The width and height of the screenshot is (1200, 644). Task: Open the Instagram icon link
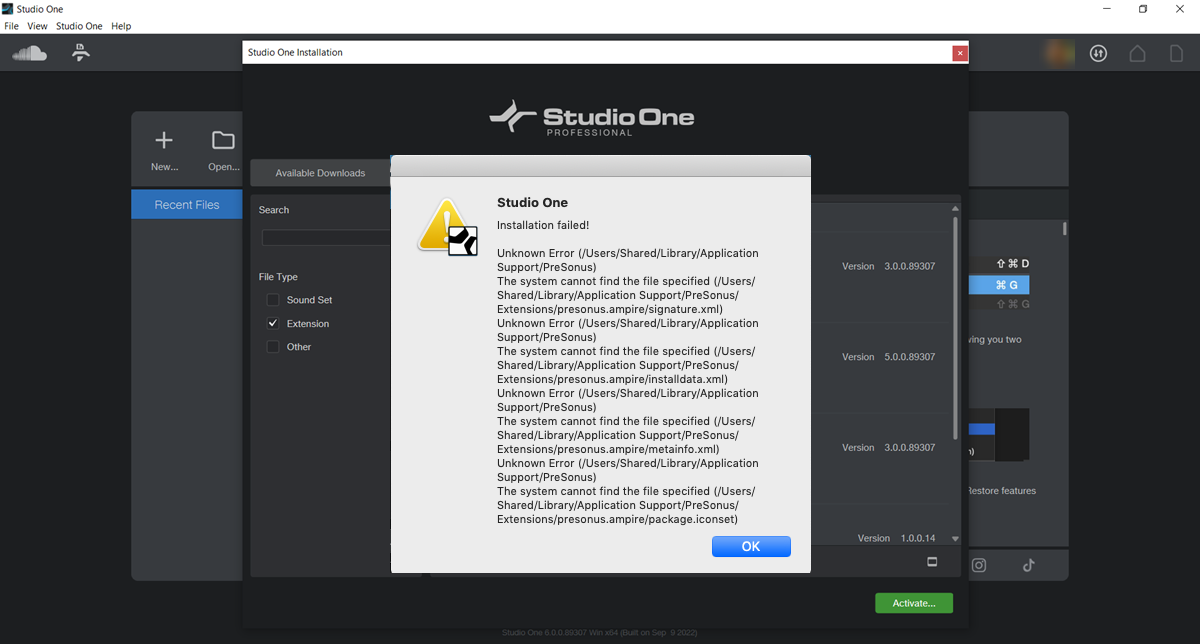coord(979,565)
